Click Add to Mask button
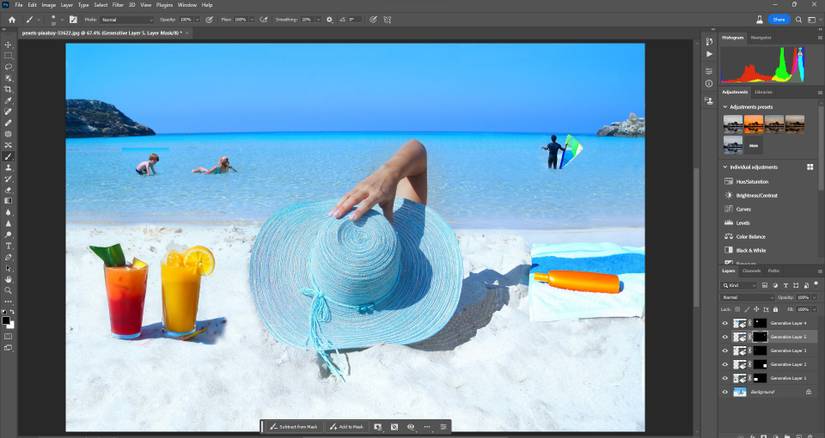 point(346,427)
